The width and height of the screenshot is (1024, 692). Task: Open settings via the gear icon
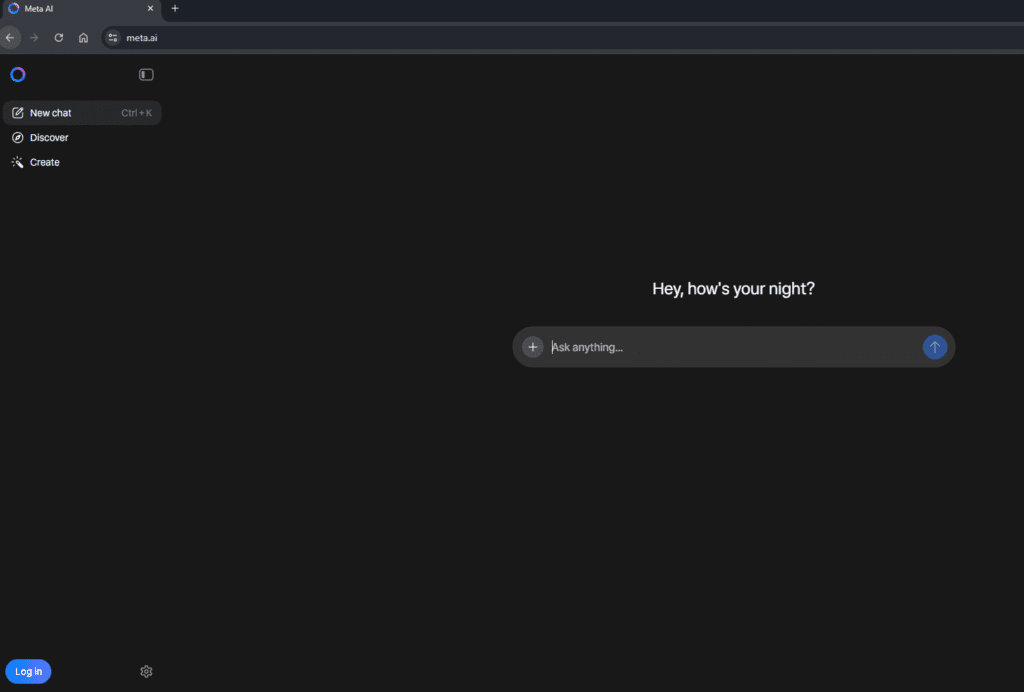[x=146, y=671]
